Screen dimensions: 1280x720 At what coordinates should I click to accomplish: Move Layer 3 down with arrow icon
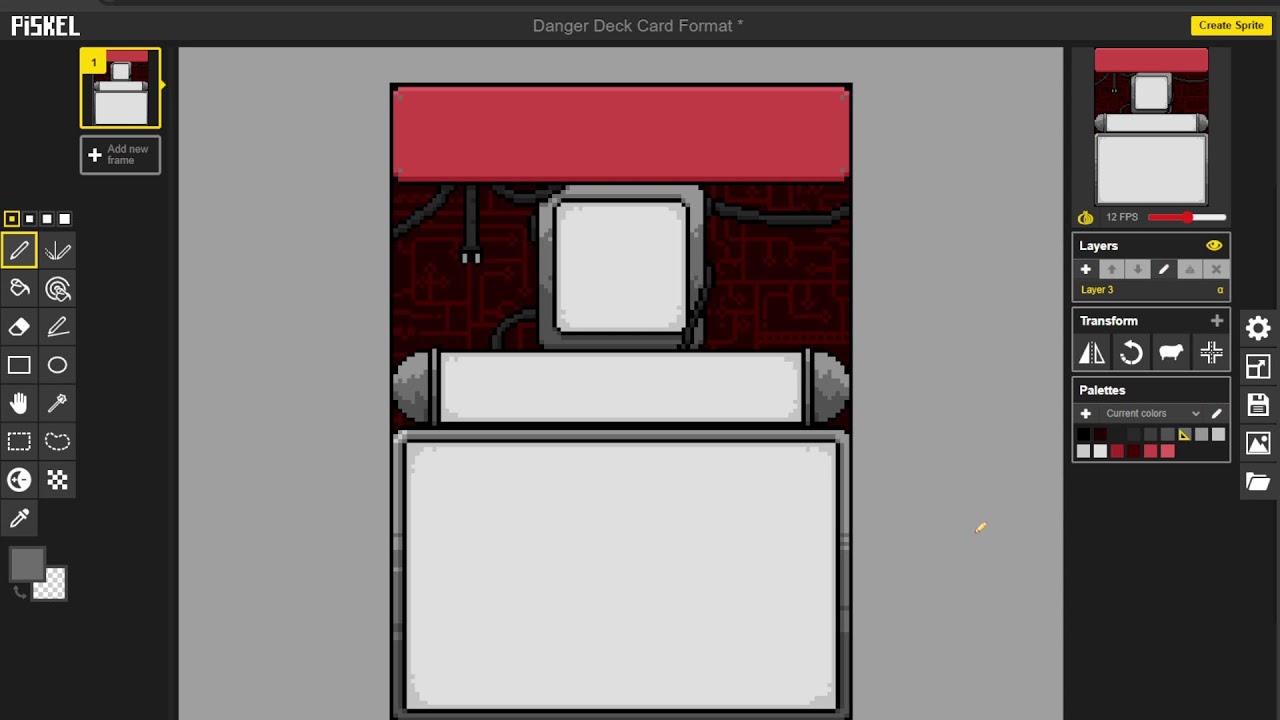[x=1137, y=269]
